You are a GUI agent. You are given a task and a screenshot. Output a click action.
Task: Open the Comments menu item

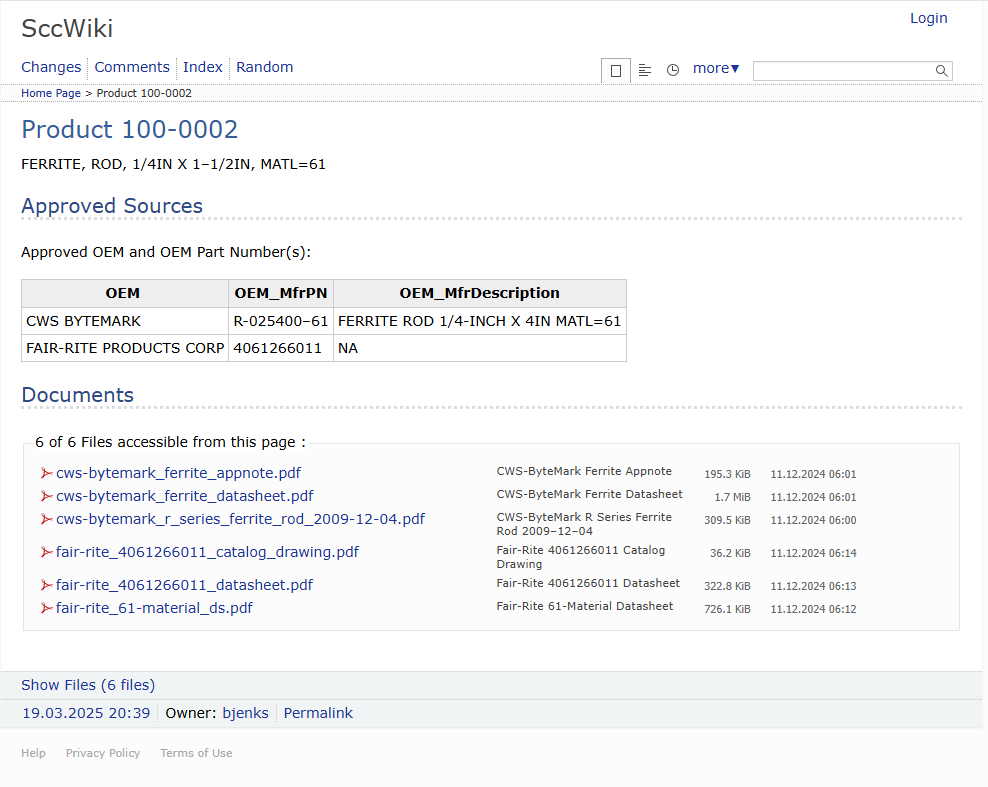[x=132, y=67]
